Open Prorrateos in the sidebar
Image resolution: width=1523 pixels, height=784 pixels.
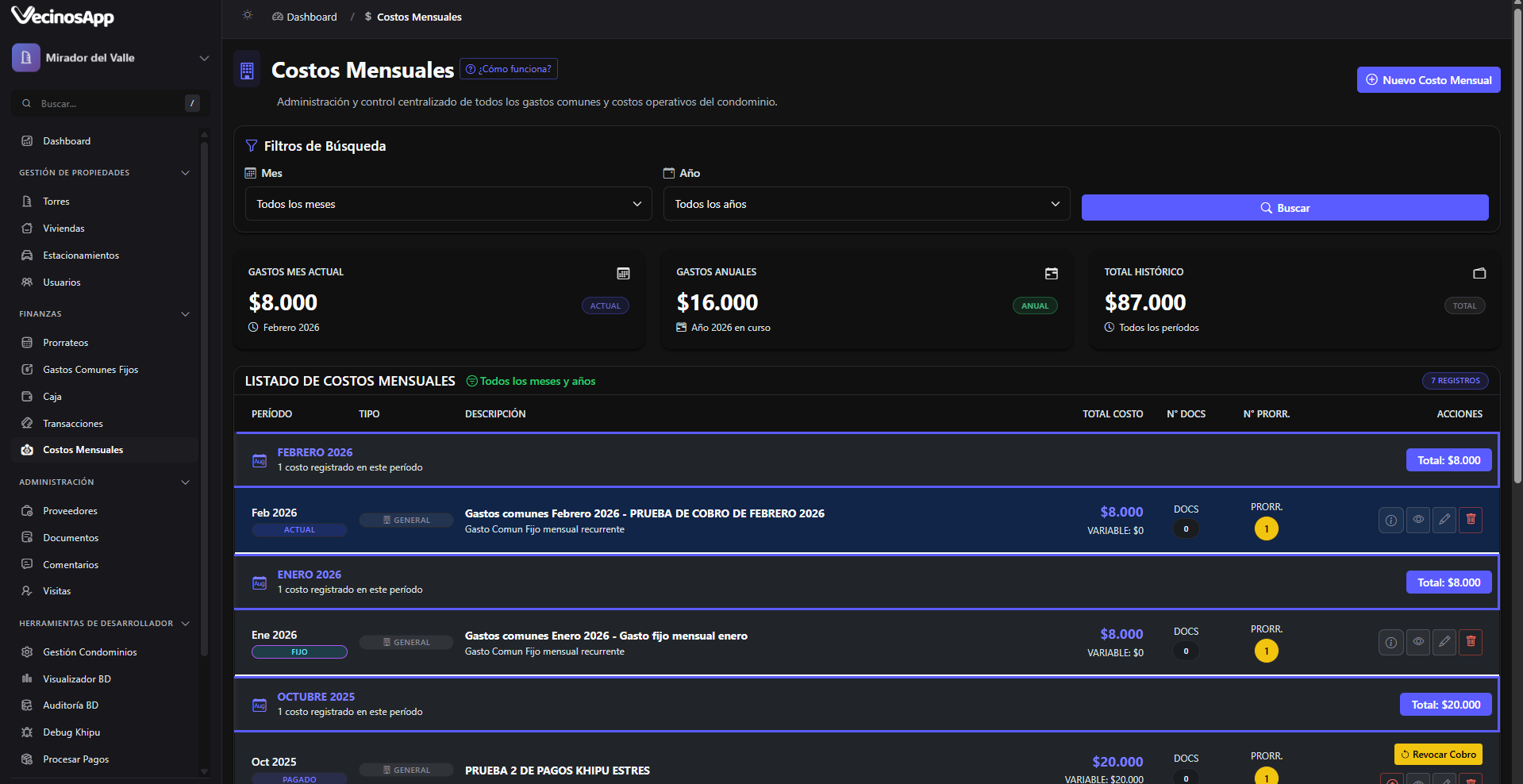click(65, 343)
